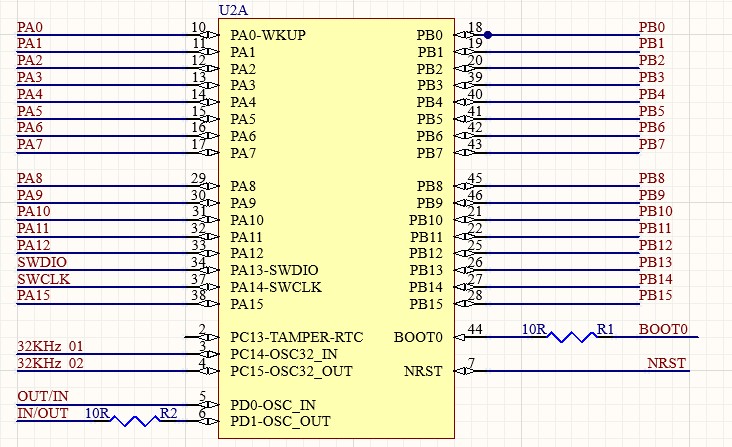Select the R2 resistor symbol

(x=137, y=422)
